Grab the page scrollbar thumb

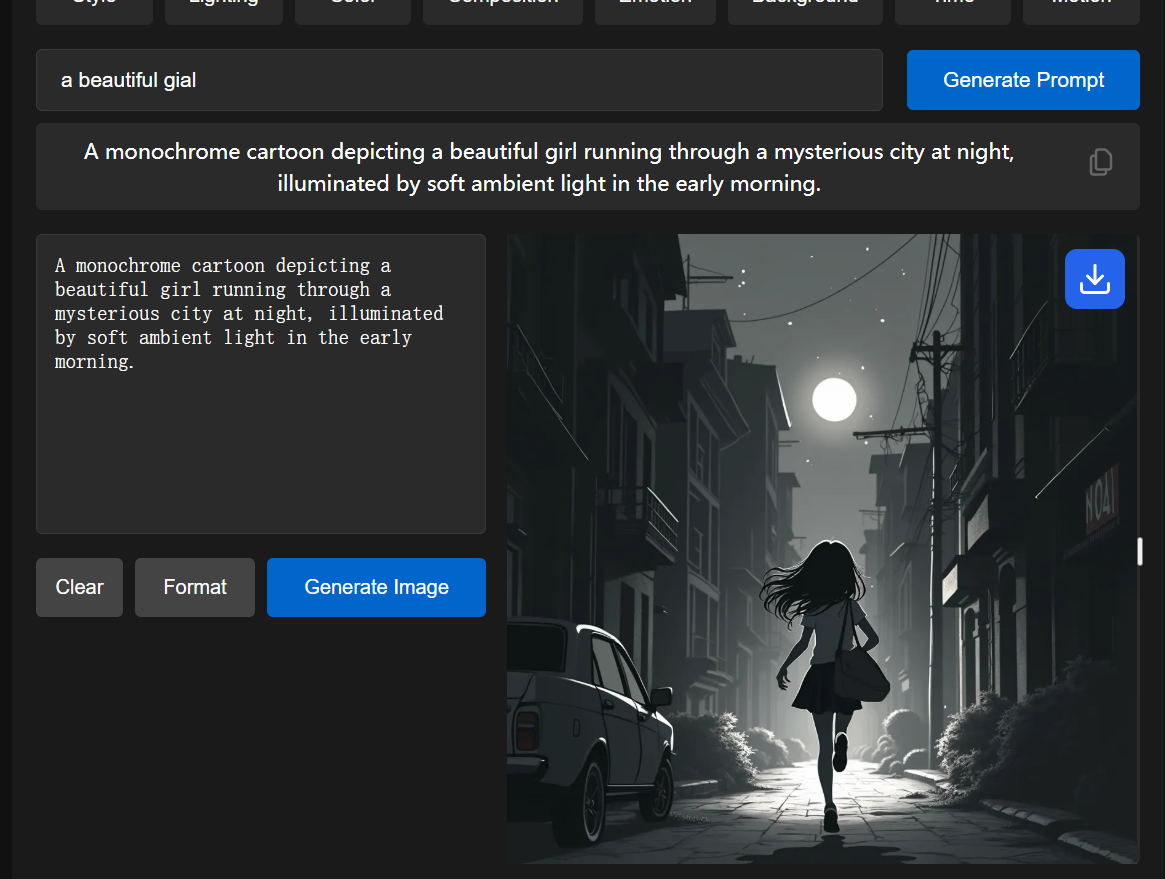coord(1140,551)
